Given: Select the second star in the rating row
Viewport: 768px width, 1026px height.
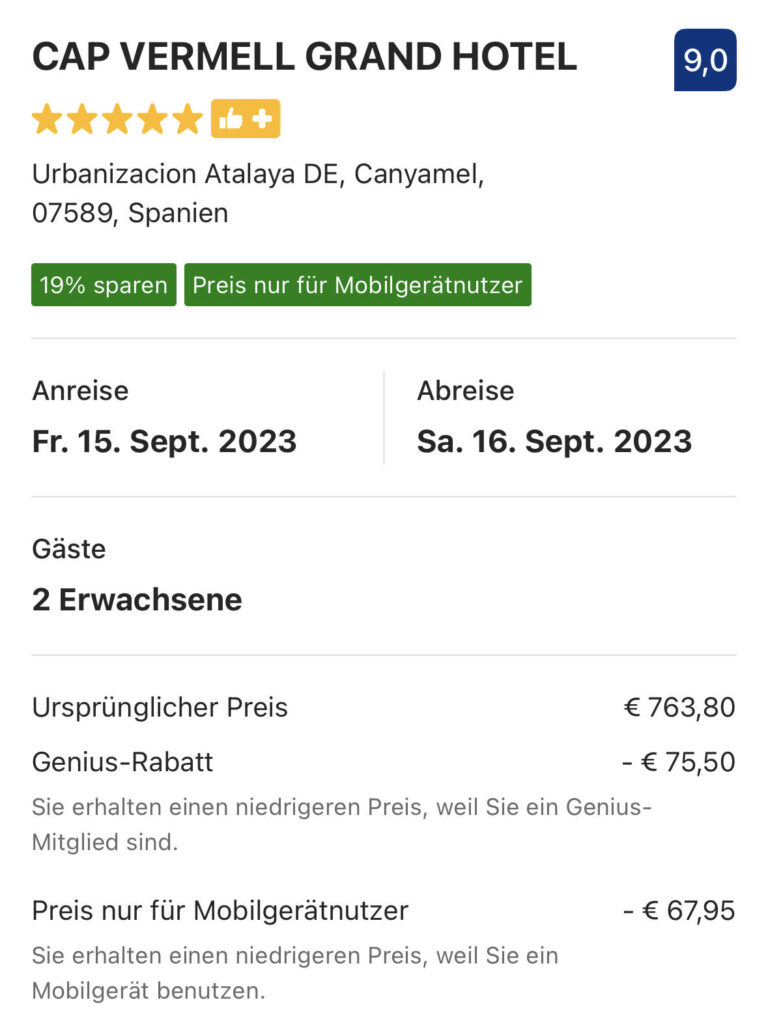Looking at the screenshot, I should point(82,118).
